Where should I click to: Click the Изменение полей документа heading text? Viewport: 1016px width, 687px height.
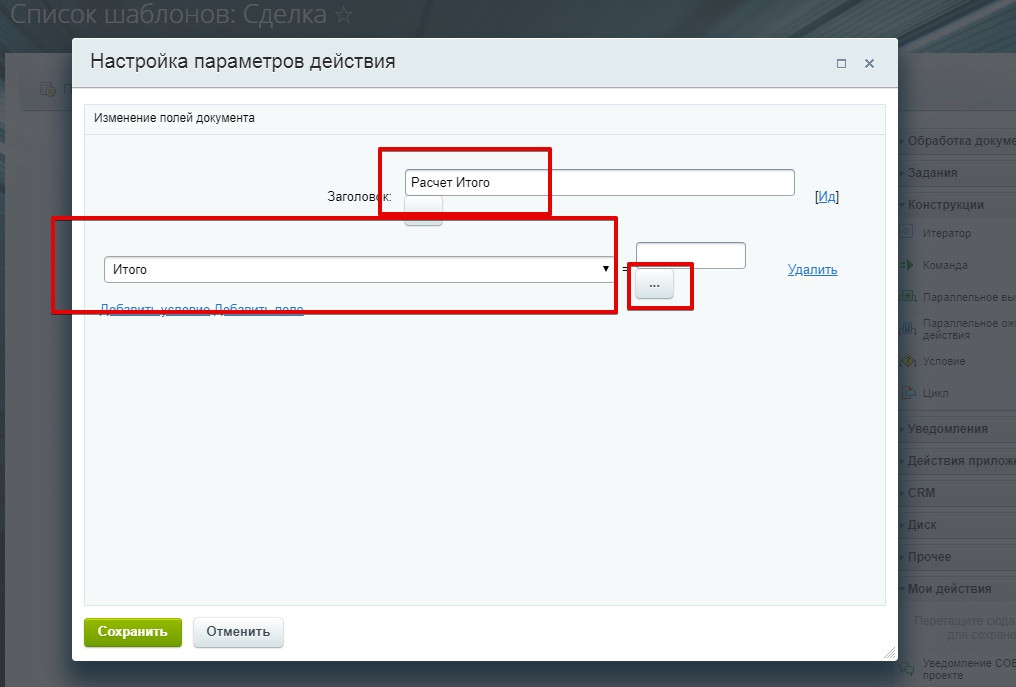pos(174,118)
